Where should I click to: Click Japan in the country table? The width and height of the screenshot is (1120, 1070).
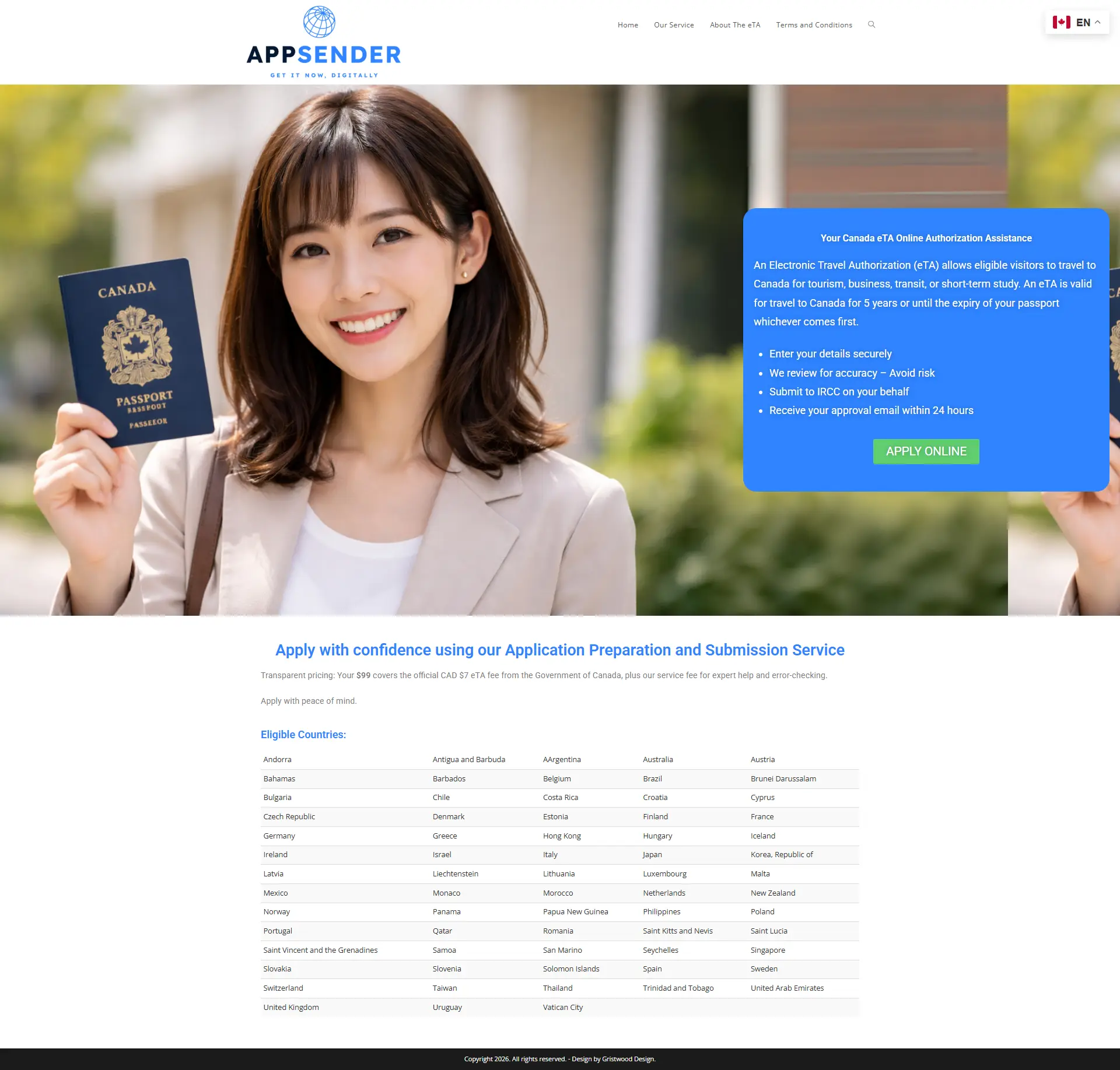tap(652, 855)
